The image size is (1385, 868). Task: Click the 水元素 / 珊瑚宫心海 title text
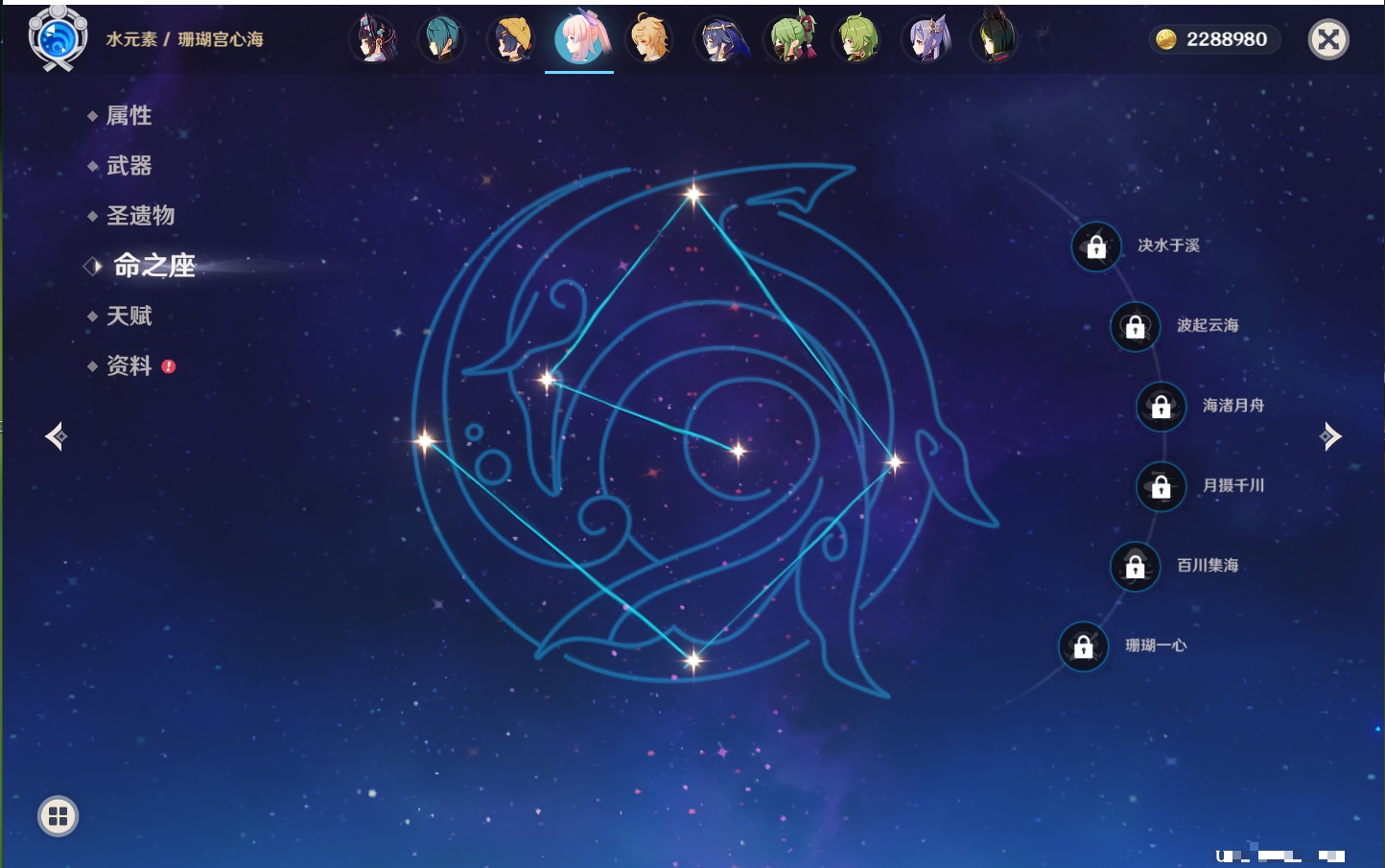pyautogui.click(x=184, y=39)
